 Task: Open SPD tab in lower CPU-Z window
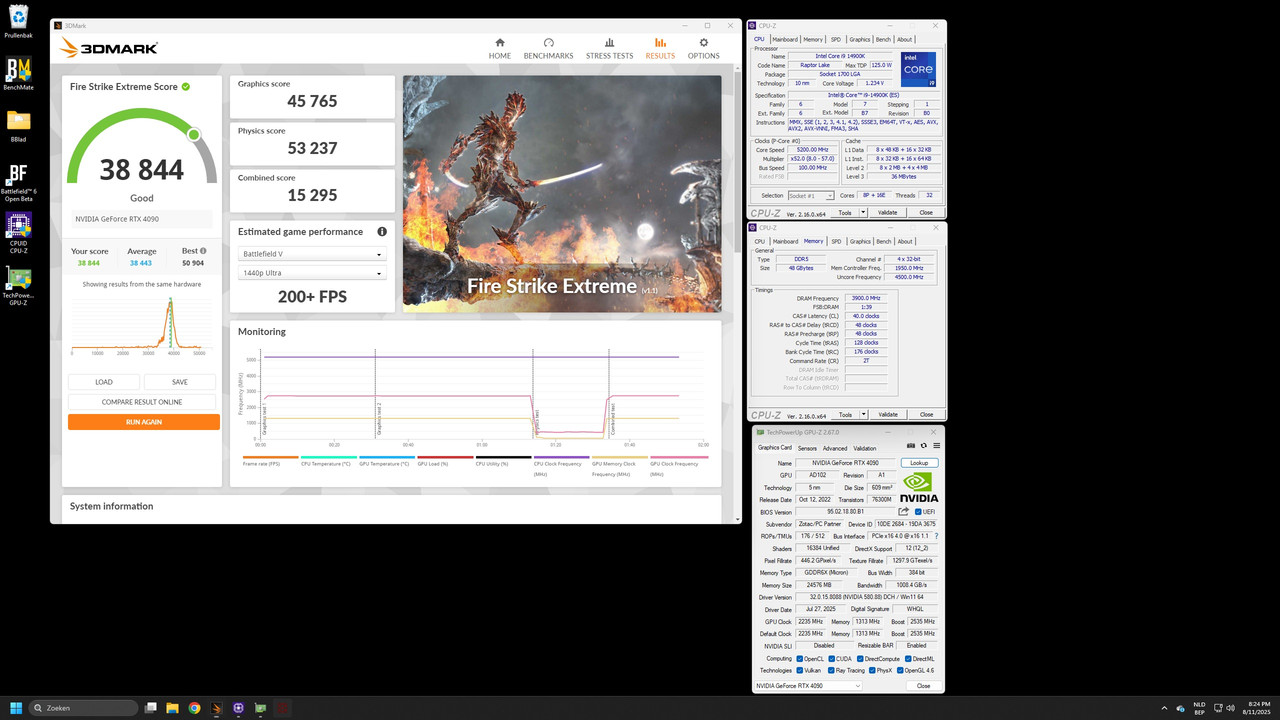click(x=836, y=241)
